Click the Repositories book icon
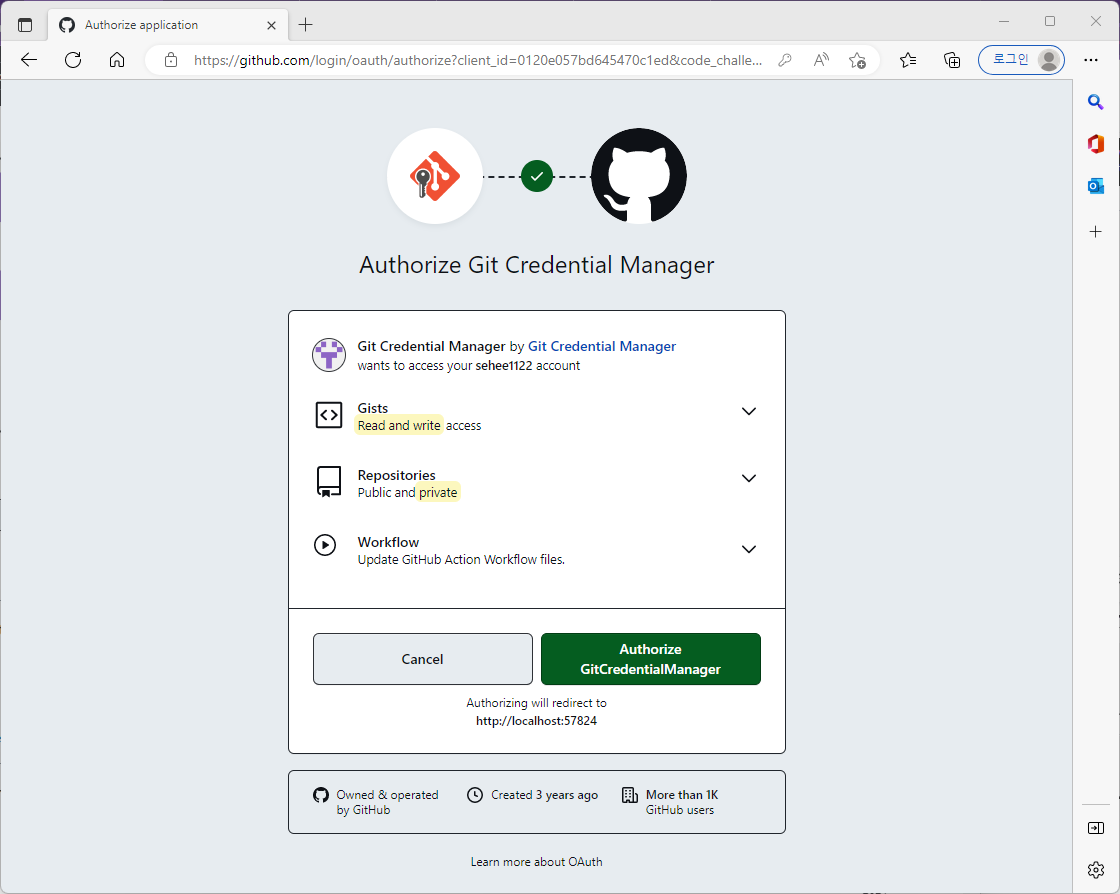Screen dimensions: 1120x894 (329, 482)
